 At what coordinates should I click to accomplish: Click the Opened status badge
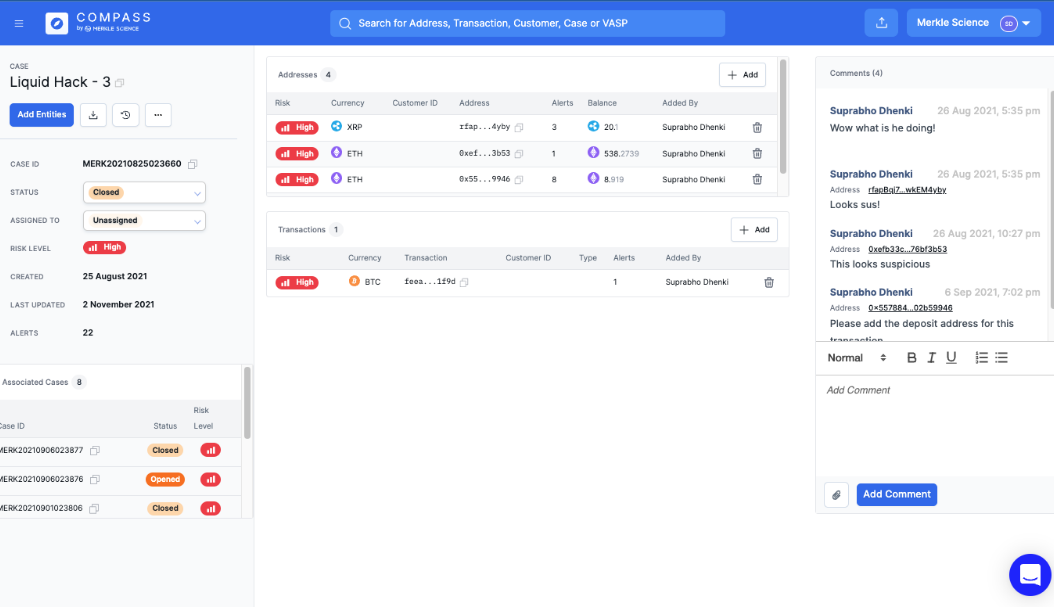pyautogui.click(x=165, y=479)
